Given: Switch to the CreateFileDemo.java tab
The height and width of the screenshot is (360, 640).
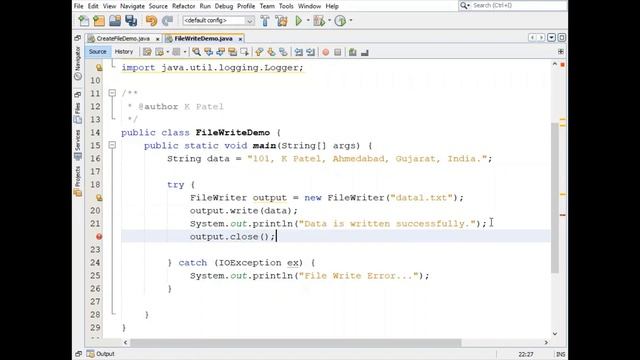Looking at the screenshot, I should tap(123, 38).
